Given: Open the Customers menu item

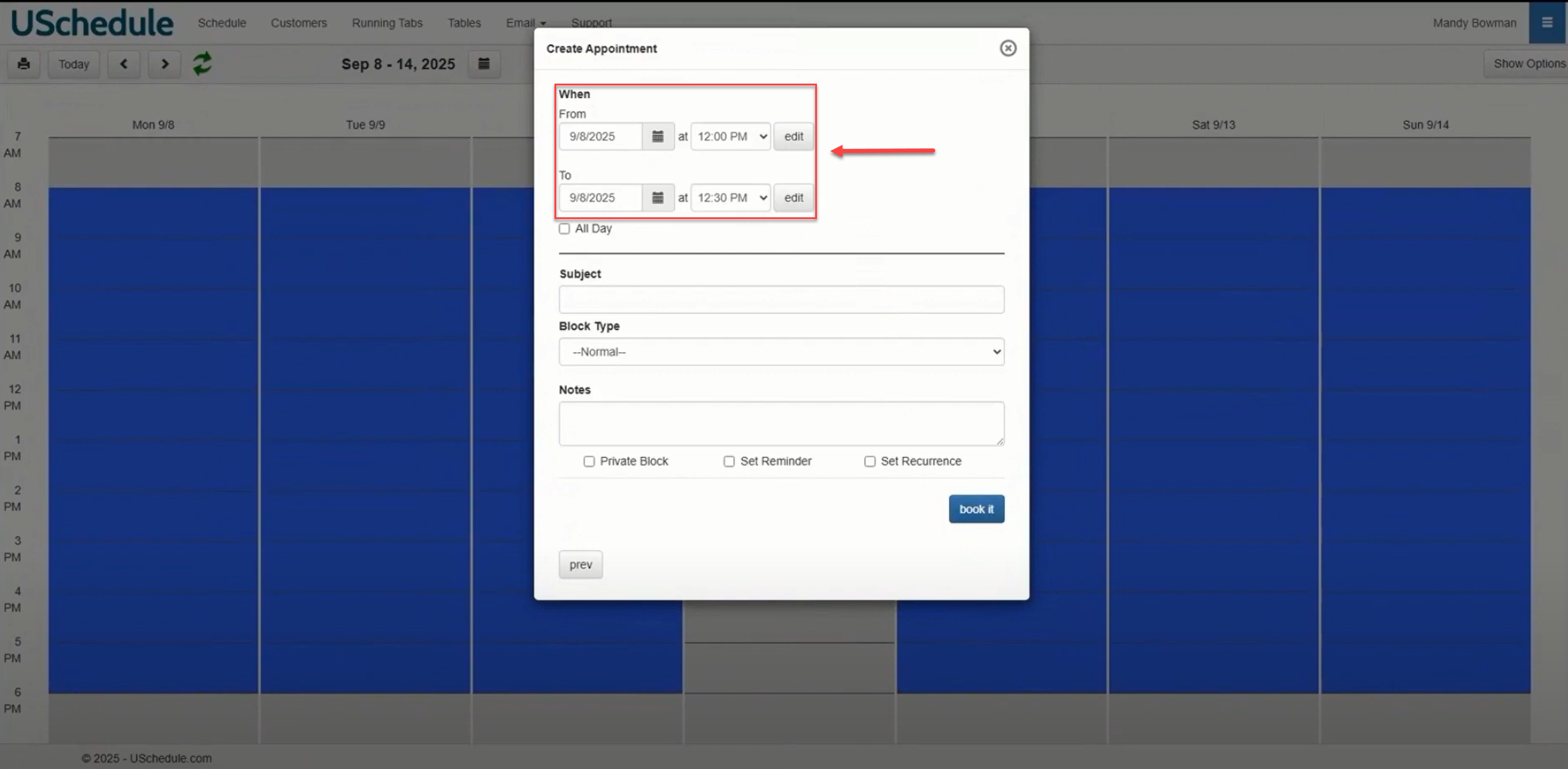Looking at the screenshot, I should tap(298, 23).
